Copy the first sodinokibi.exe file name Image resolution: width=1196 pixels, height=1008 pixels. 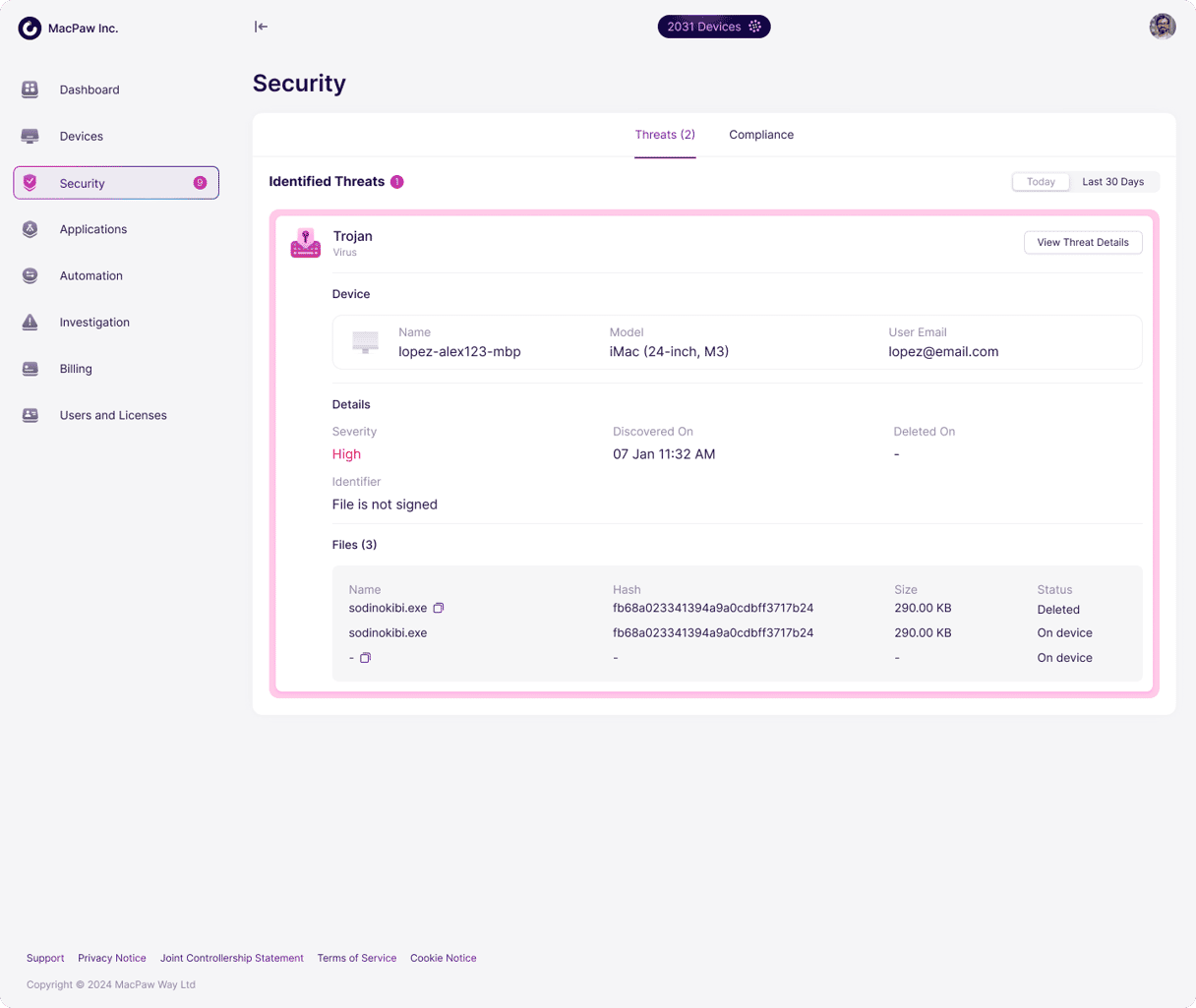[439, 608]
